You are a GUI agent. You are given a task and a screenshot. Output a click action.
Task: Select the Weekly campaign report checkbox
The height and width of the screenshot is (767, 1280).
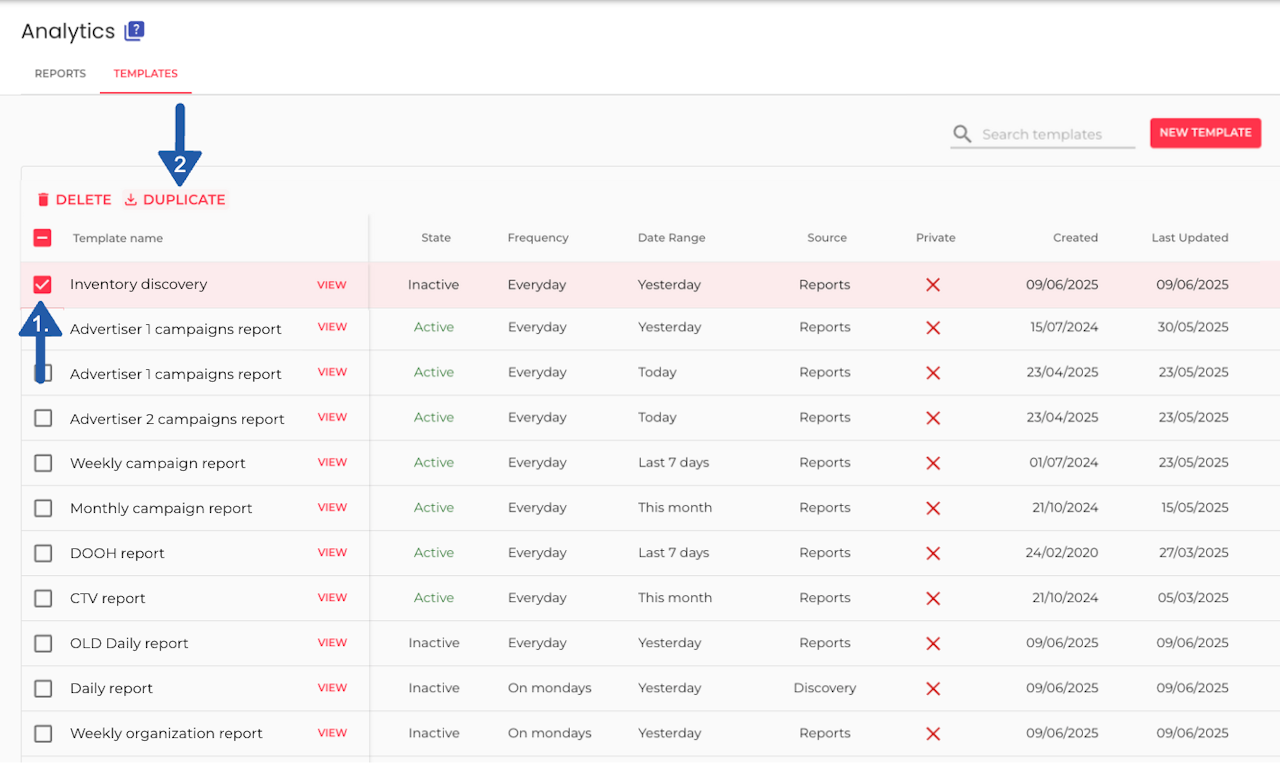point(43,463)
